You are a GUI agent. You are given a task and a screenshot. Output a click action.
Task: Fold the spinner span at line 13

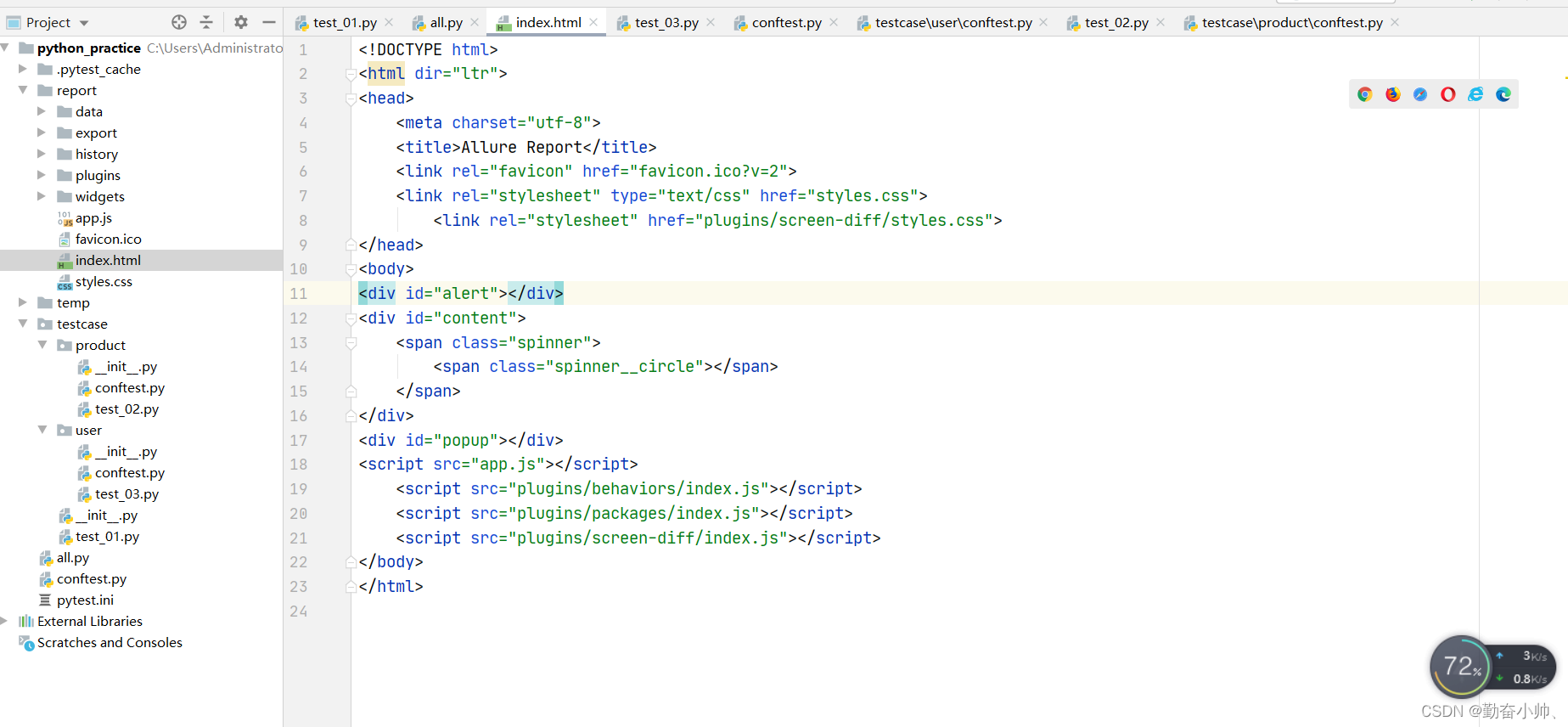[x=351, y=343]
